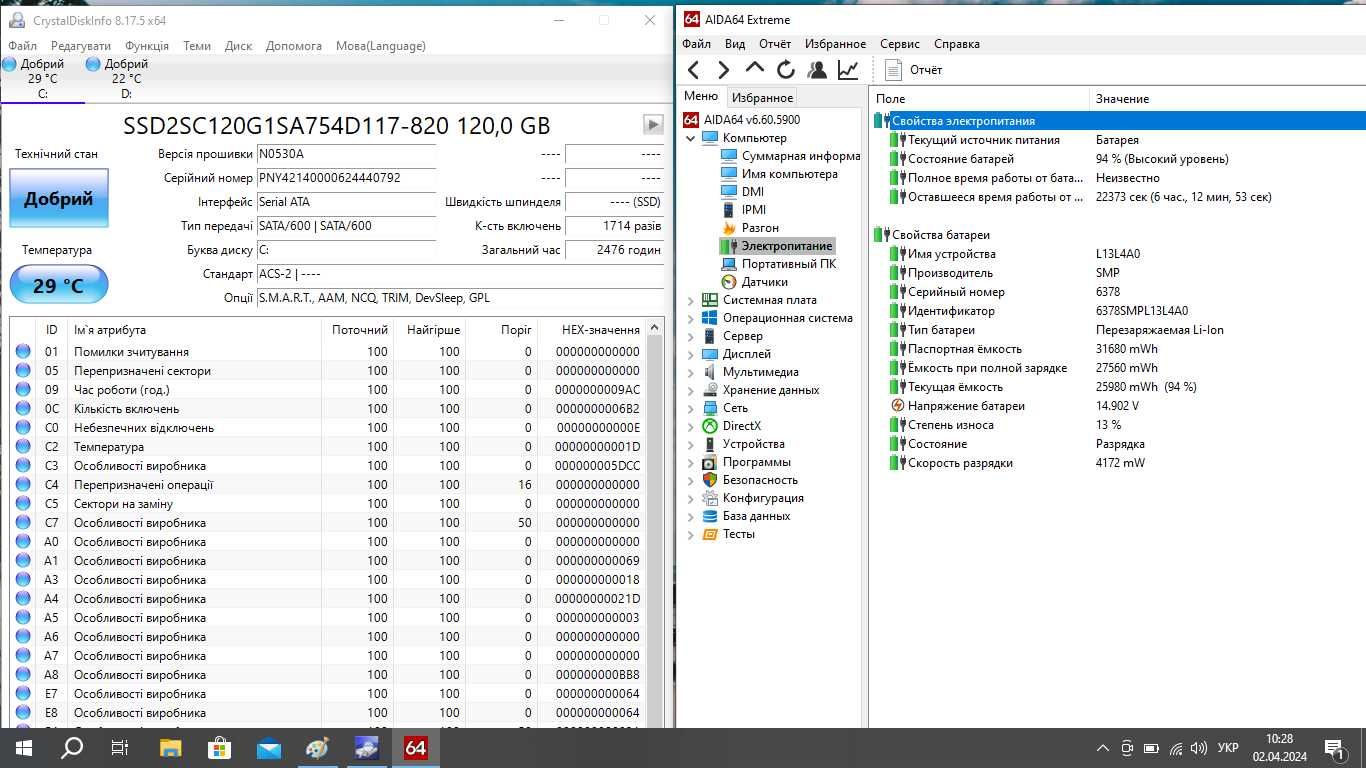
Task: Click Напряжение батареи row
Action: 1117,406
